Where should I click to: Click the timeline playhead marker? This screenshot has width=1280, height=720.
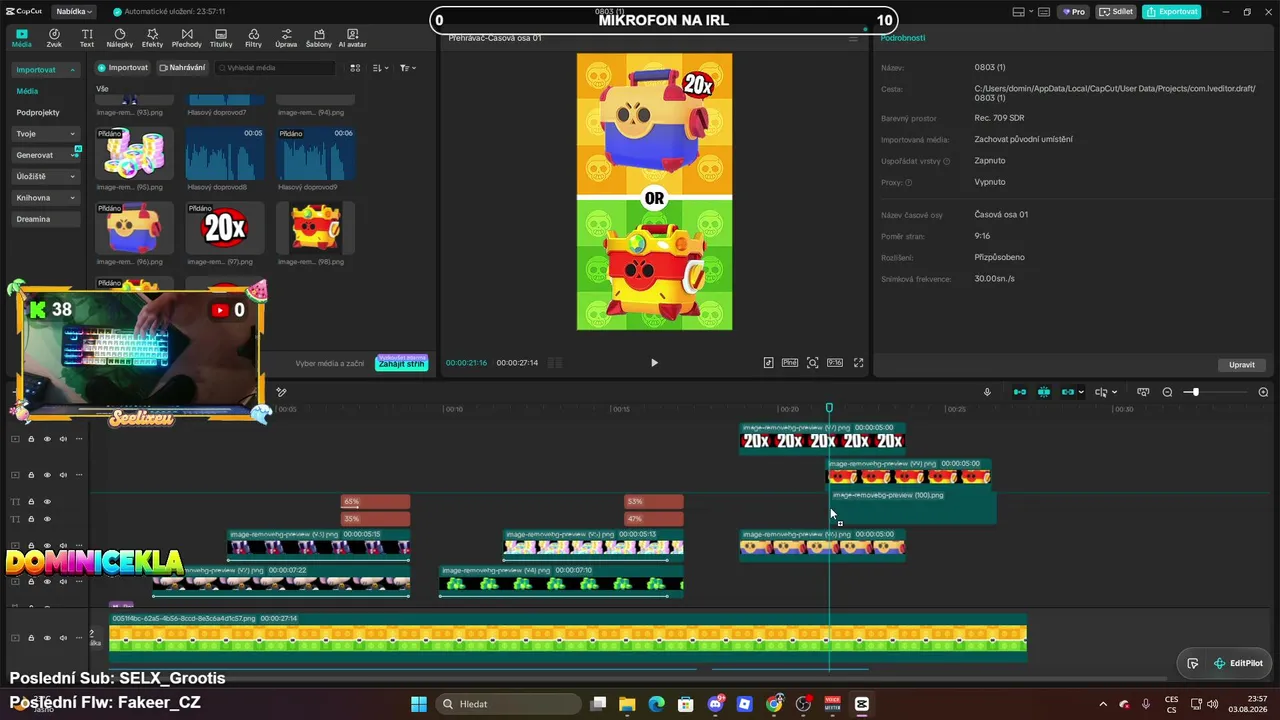tap(829, 407)
